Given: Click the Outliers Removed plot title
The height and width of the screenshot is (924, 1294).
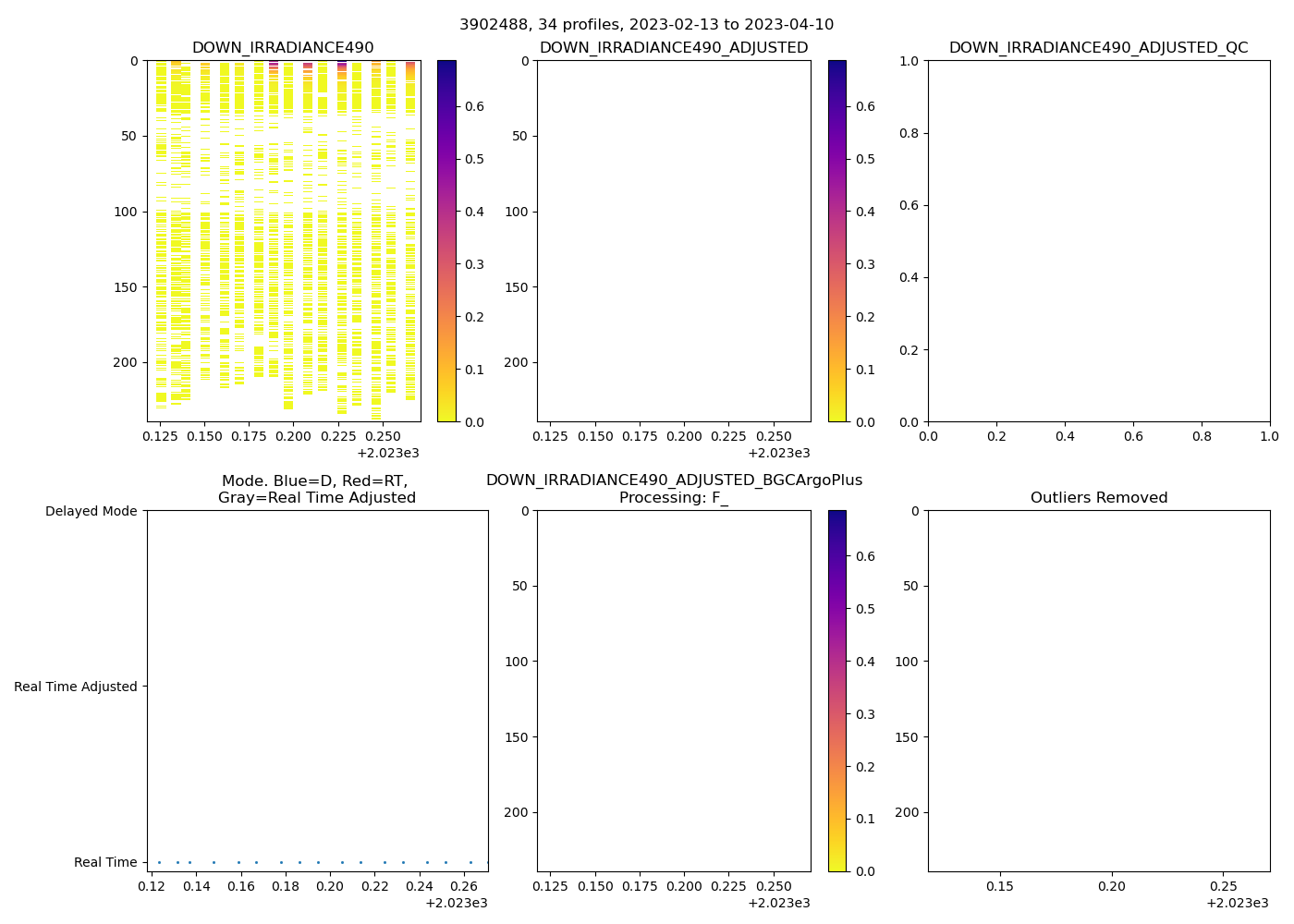Looking at the screenshot, I should 1098,498.
